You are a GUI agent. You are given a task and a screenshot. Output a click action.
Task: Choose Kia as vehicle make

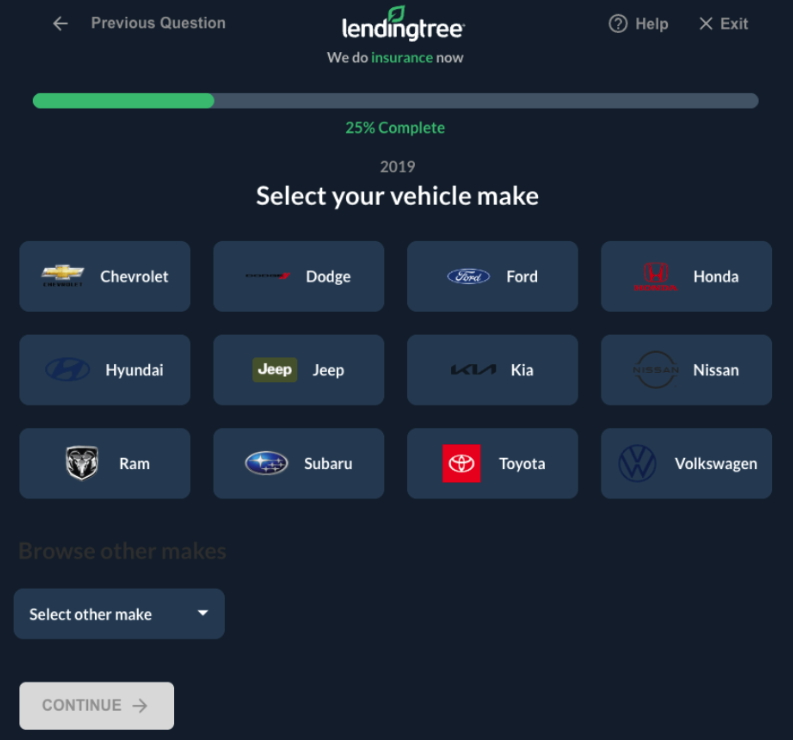click(492, 370)
